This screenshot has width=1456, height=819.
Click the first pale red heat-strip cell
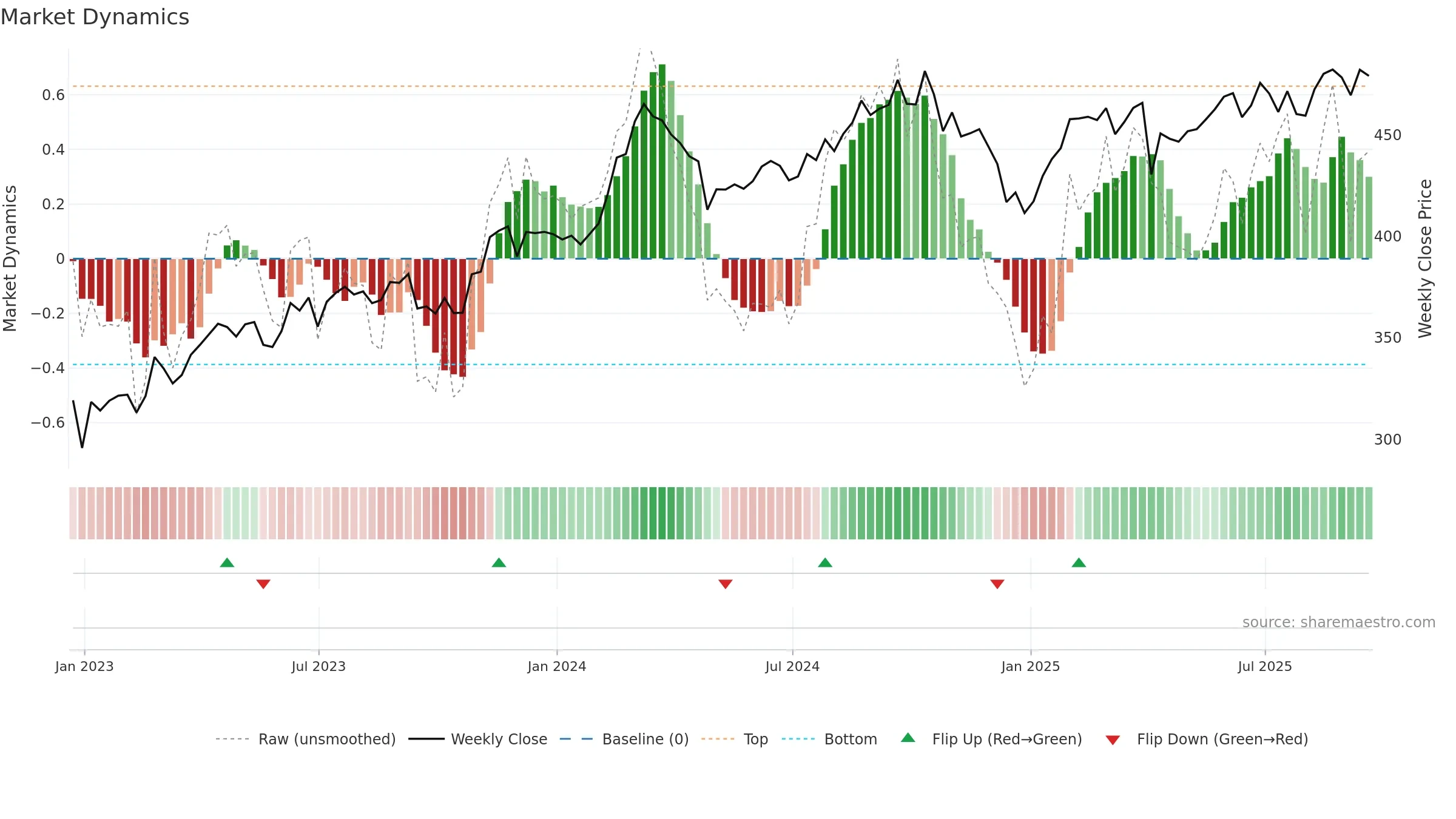(73, 513)
